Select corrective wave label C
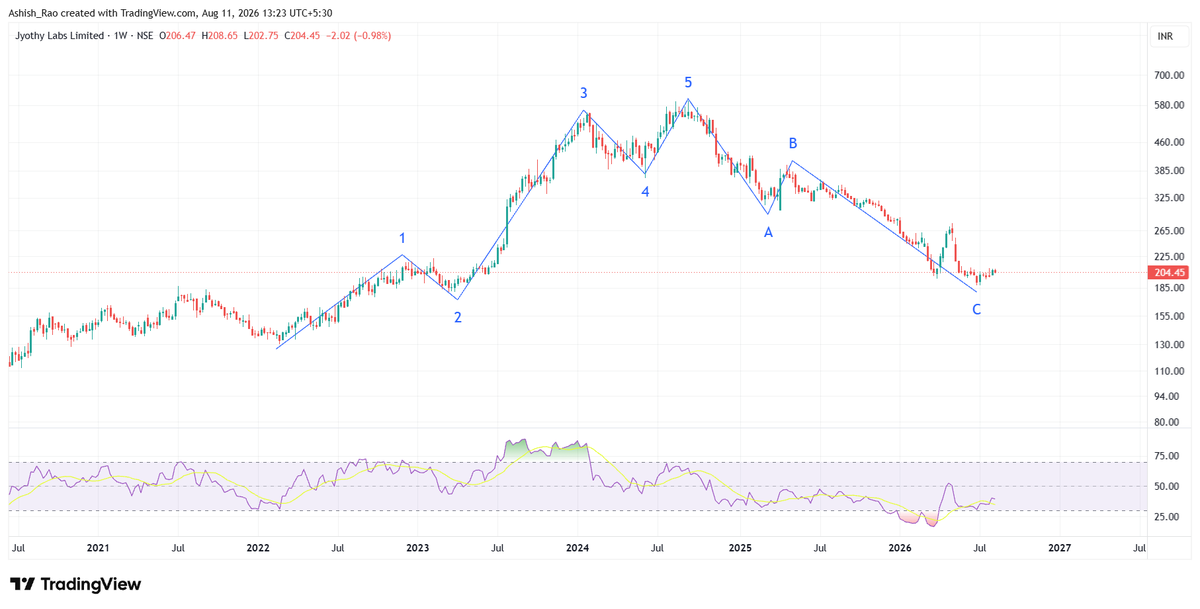This screenshot has height=609, width=1200. pyautogui.click(x=977, y=309)
